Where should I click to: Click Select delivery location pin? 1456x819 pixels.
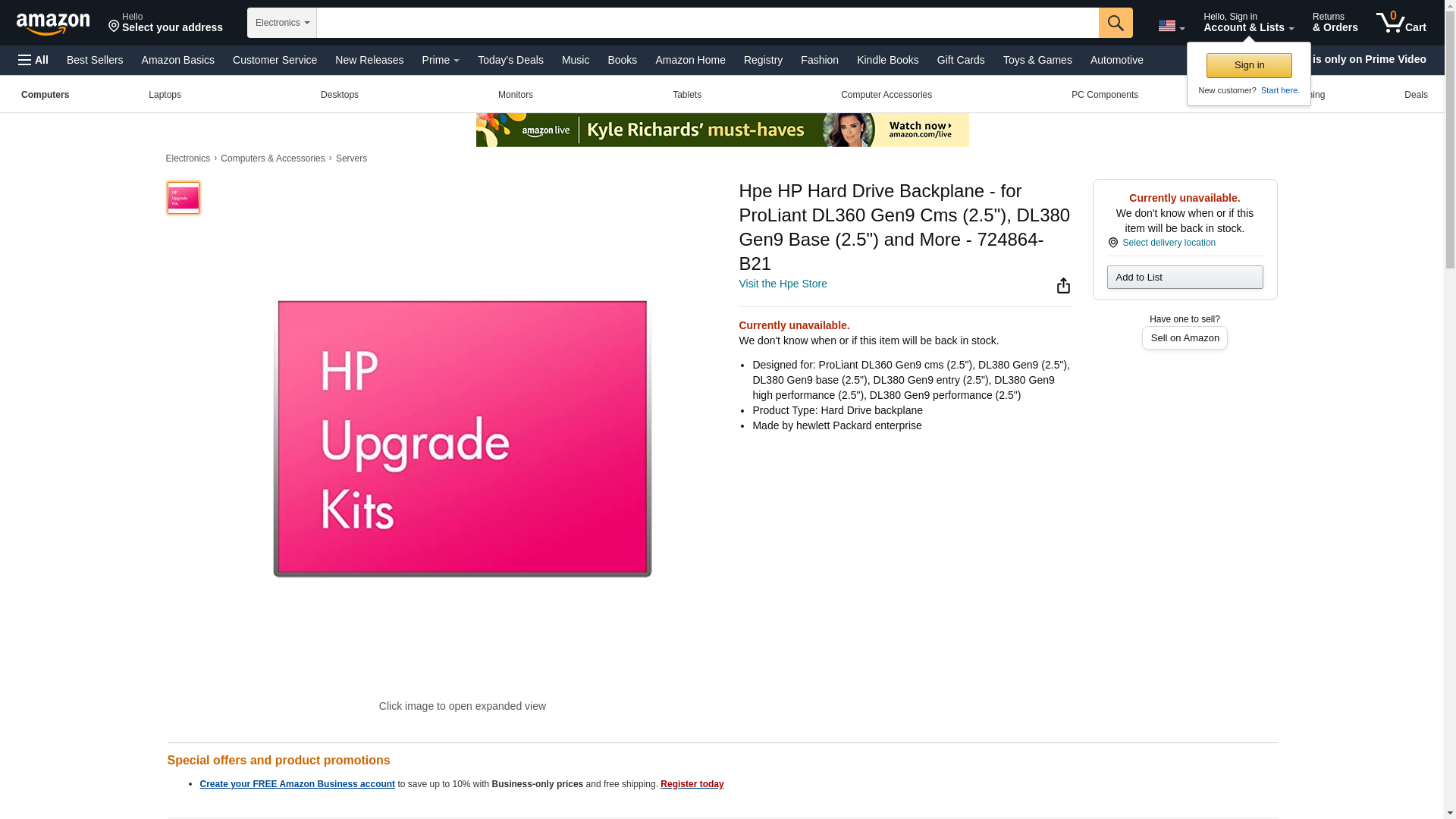coord(1112,243)
